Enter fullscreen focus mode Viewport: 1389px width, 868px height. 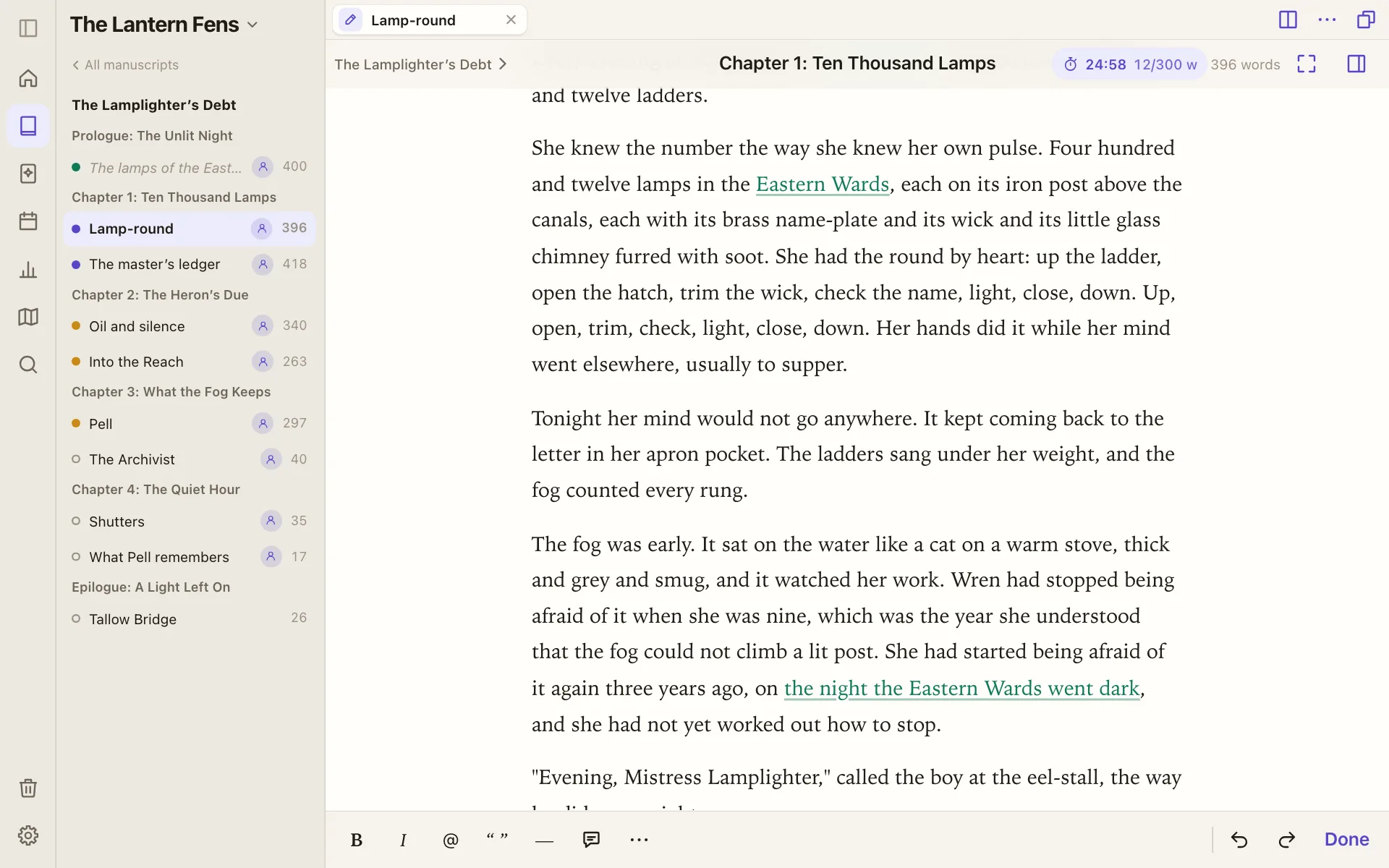point(1307,64)
